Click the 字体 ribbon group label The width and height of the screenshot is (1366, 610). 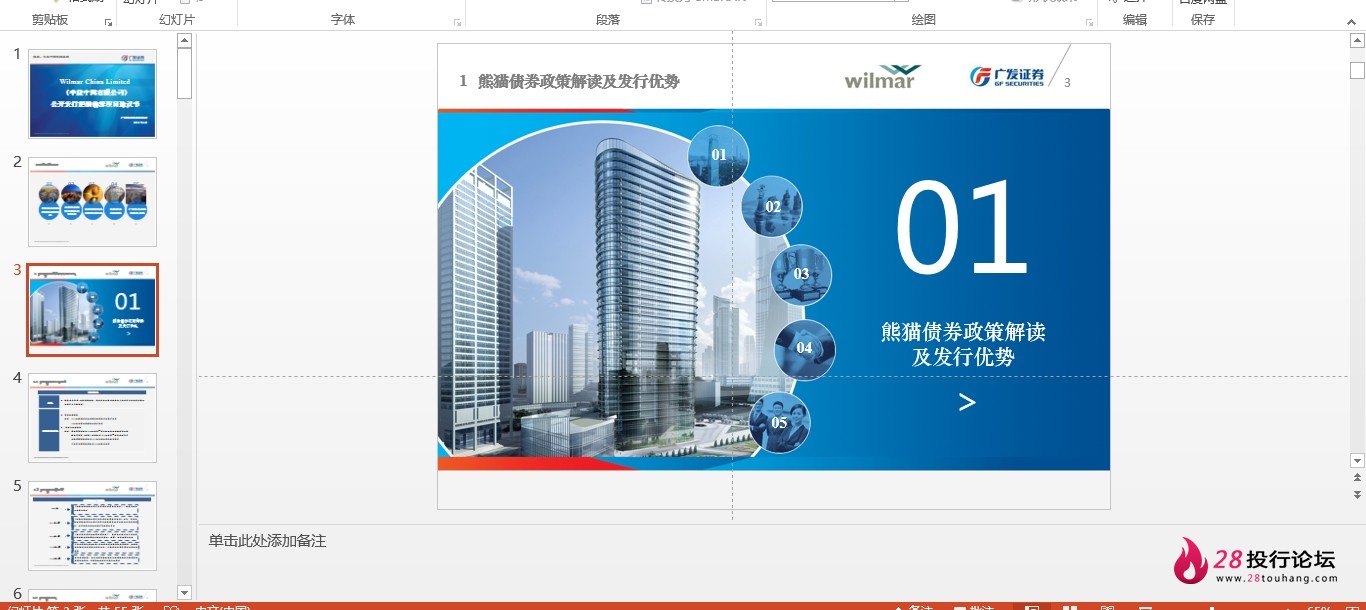coord(343,20)
